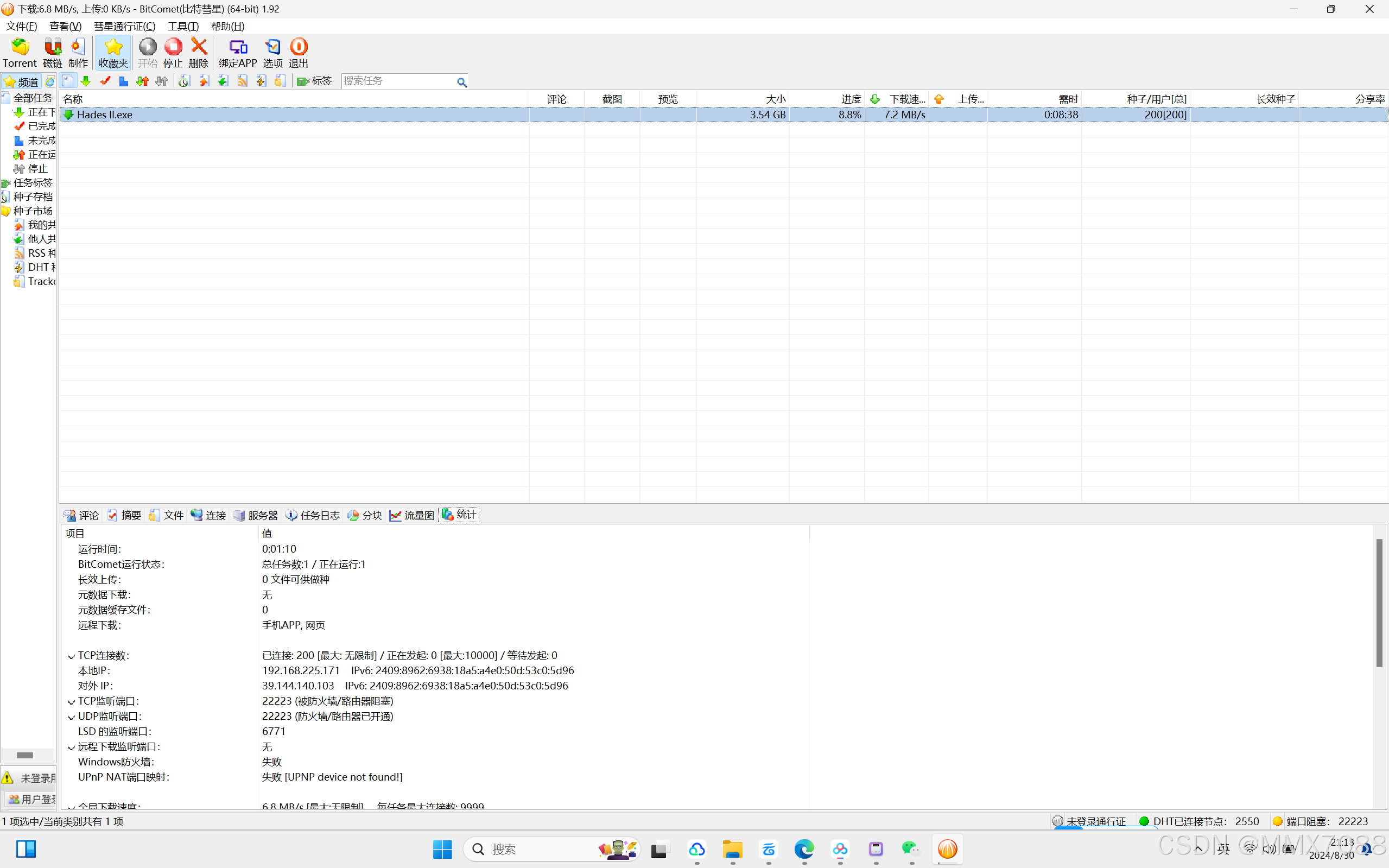Open the 工具(T) menu
This screenshot has height=868, width=1389.
coord(182,27)
